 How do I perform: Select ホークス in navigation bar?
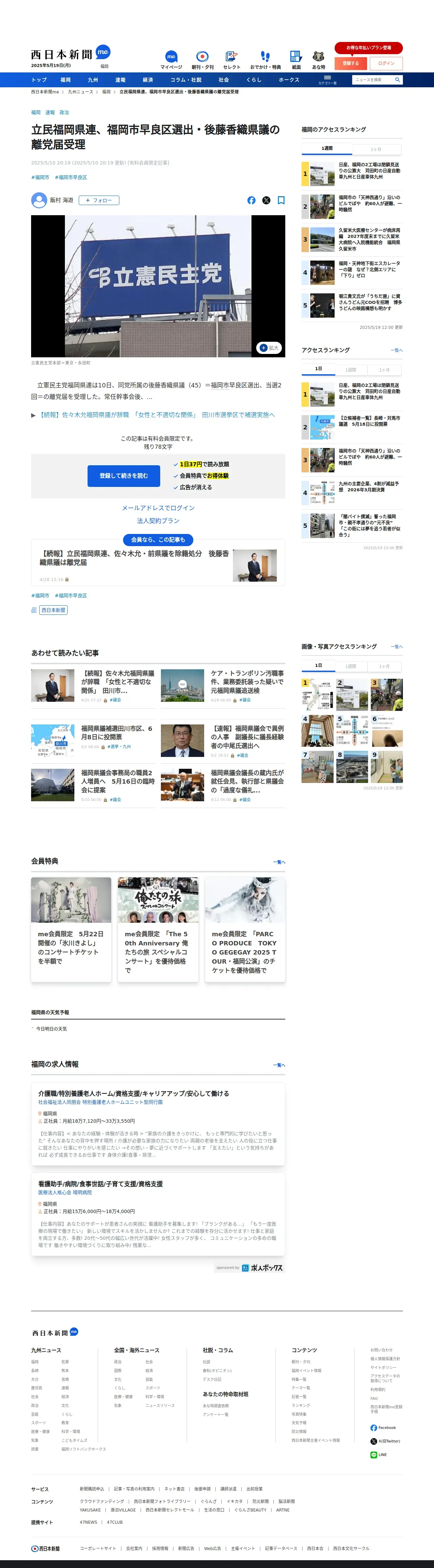[x=289, y=80]
